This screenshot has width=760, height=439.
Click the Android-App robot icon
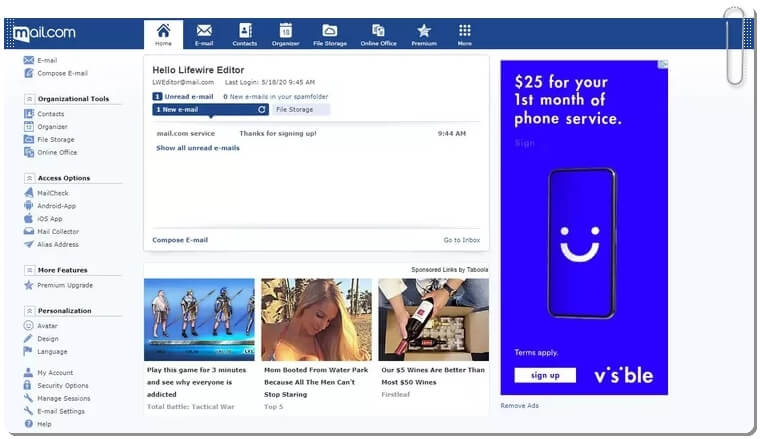(29, 205)
